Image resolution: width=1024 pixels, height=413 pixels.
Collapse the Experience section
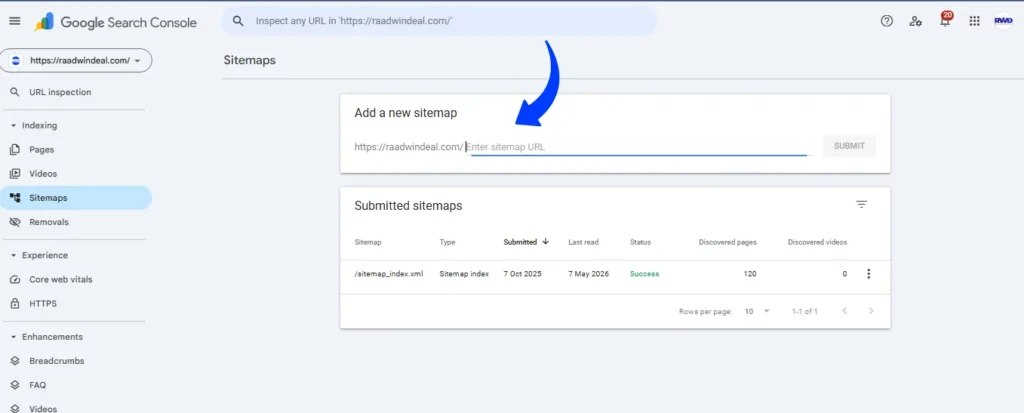coord(13,256)
